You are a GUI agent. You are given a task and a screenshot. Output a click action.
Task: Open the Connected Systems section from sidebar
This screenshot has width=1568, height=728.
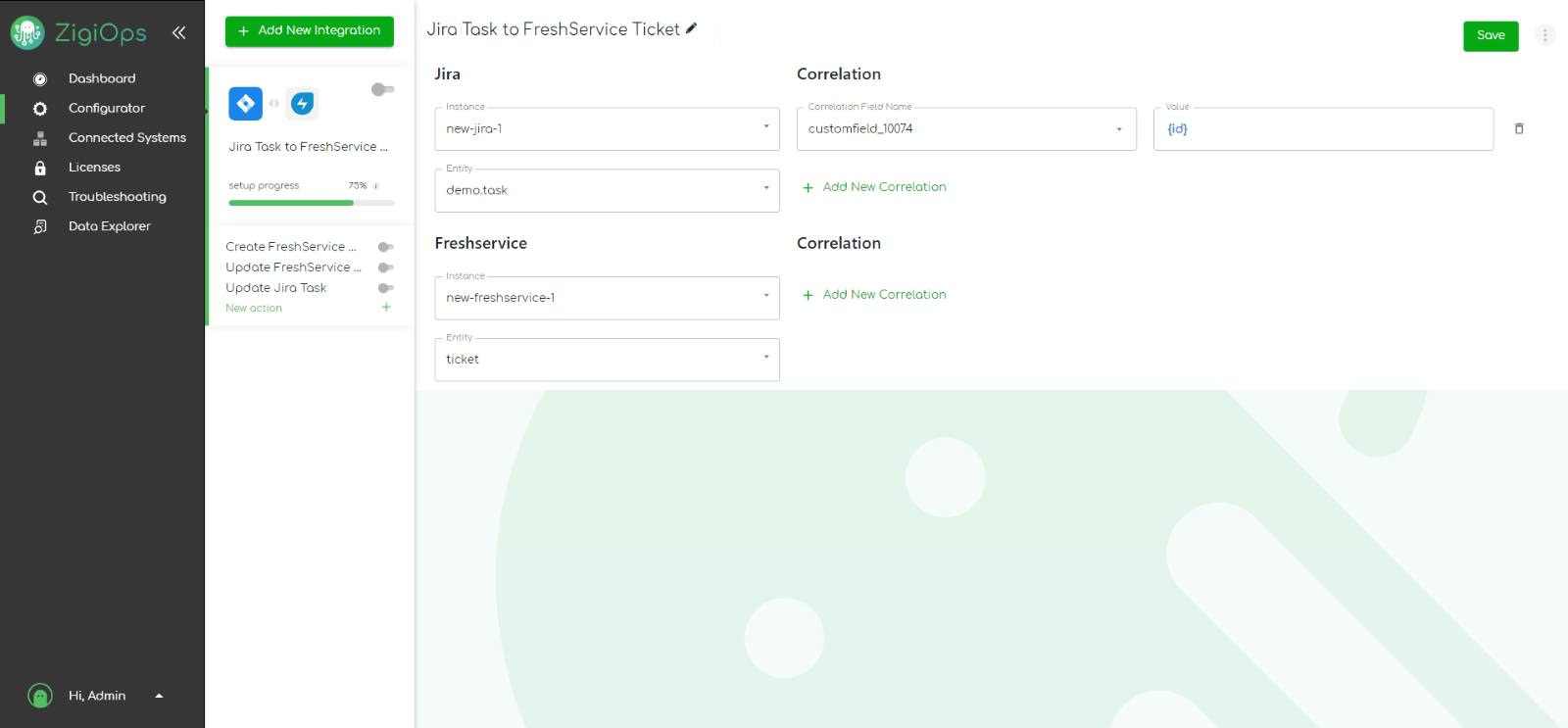[x=127, y=137]
